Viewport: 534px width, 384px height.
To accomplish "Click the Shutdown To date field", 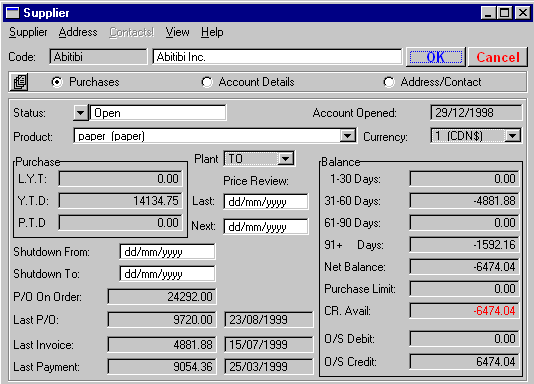I will tap(167, 274).
